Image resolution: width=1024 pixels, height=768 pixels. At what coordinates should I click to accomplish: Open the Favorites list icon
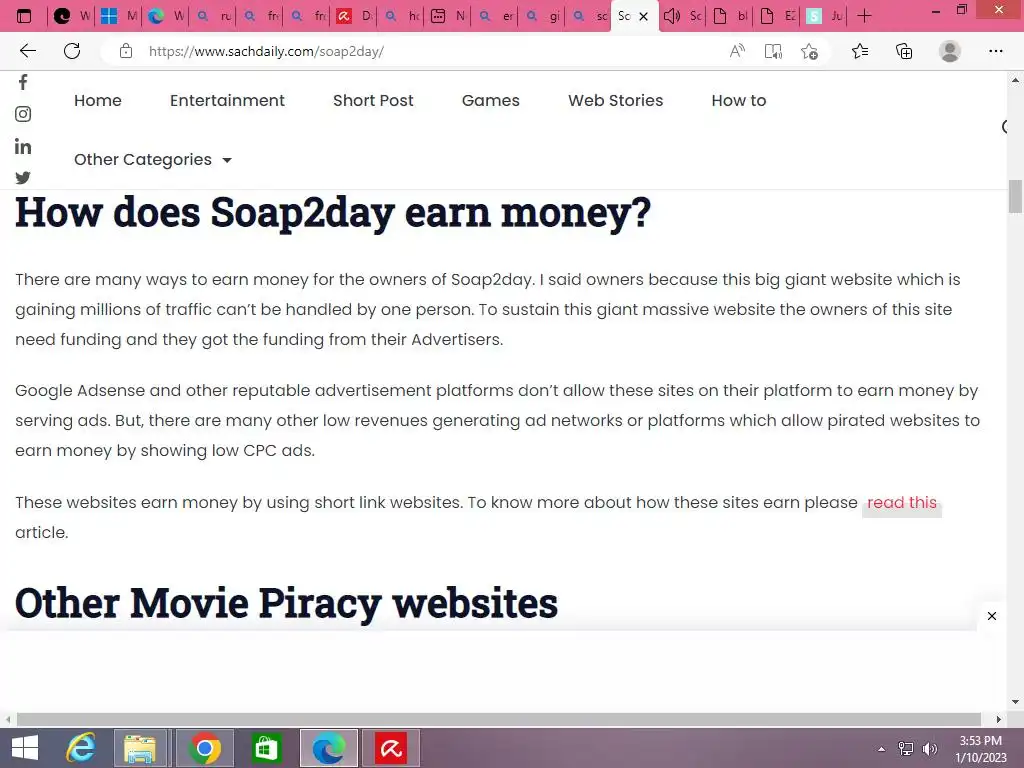click(860, 51)
